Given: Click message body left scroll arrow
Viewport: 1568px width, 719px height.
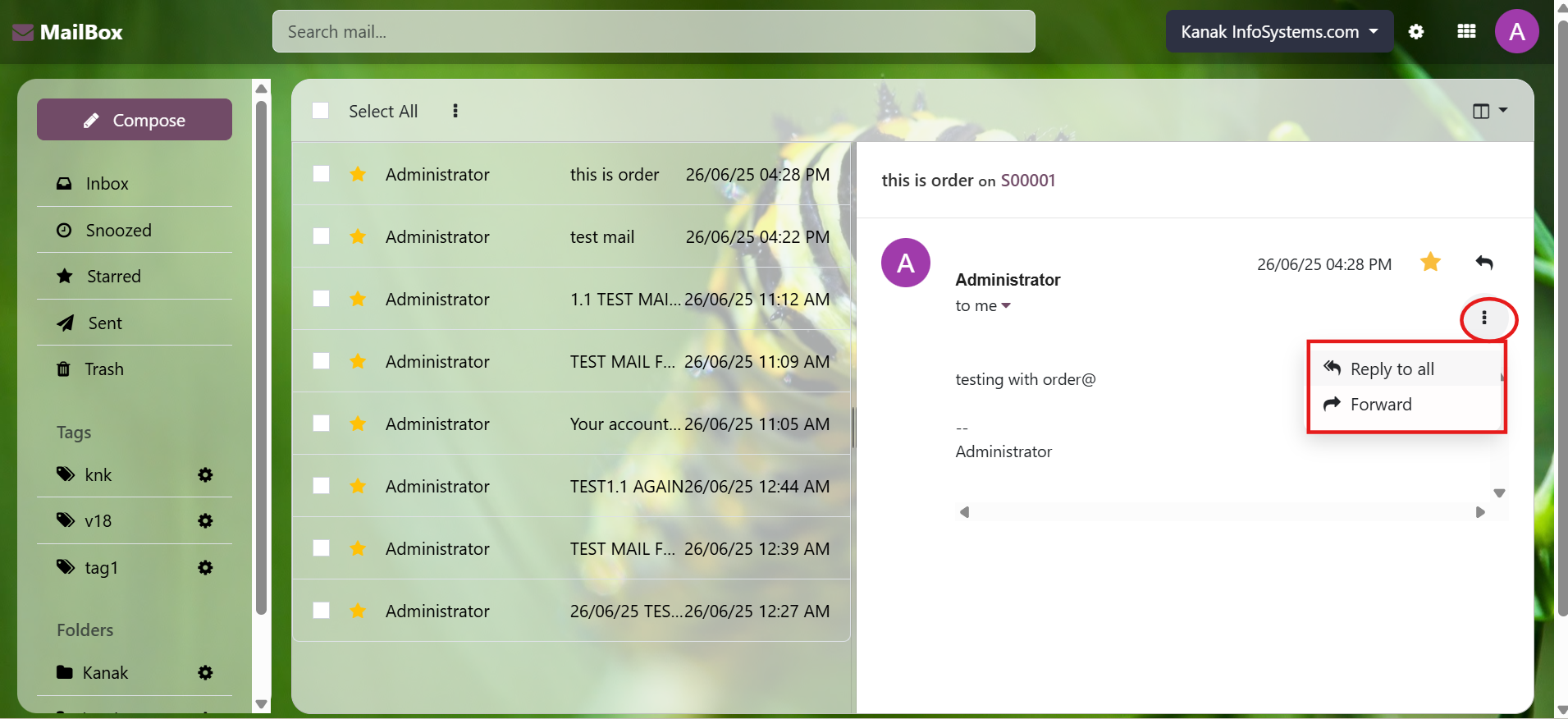Looking at the screenshot, I should [x=965, y=512].
